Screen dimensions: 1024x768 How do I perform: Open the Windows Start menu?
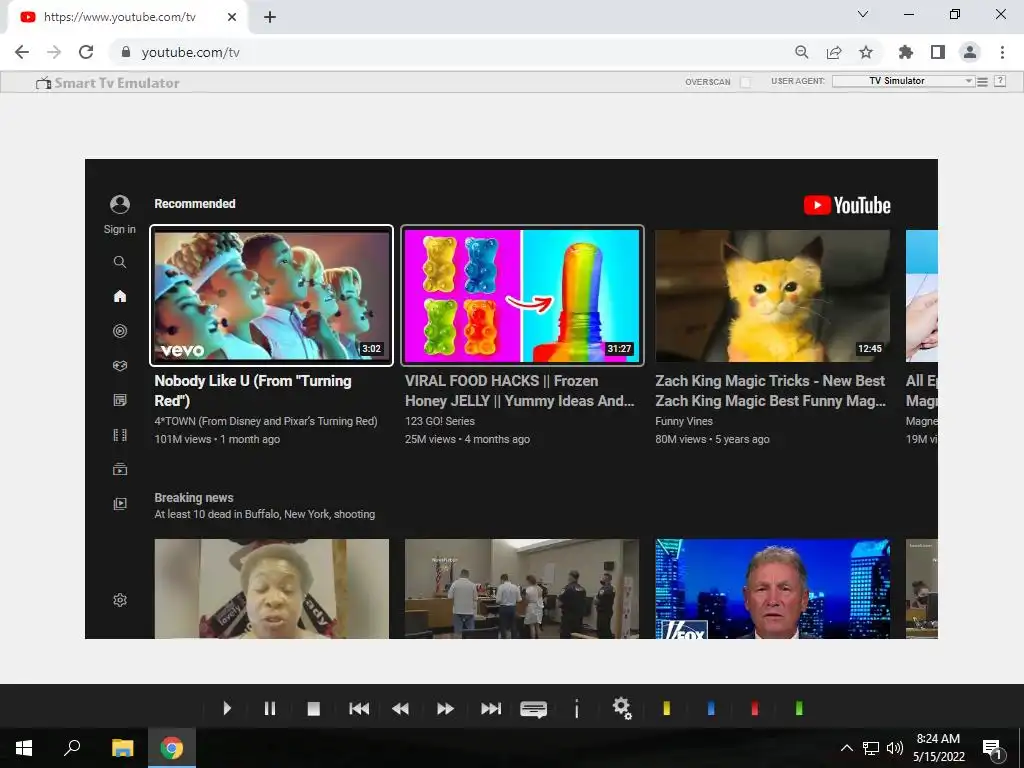[x=24, y=748]
